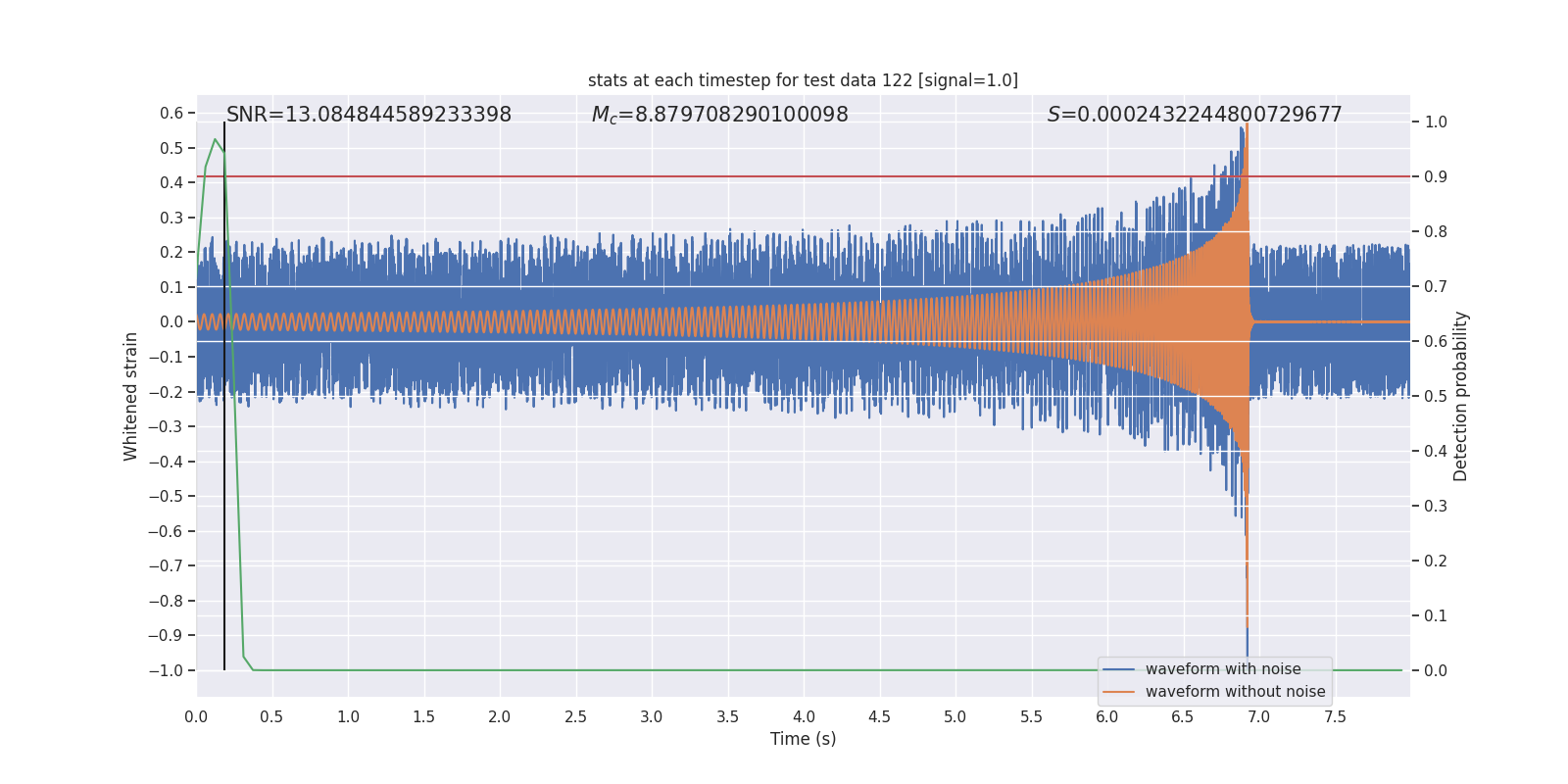
Task: Click 'waveform without noise' legend label
Action: [1235, 692]
